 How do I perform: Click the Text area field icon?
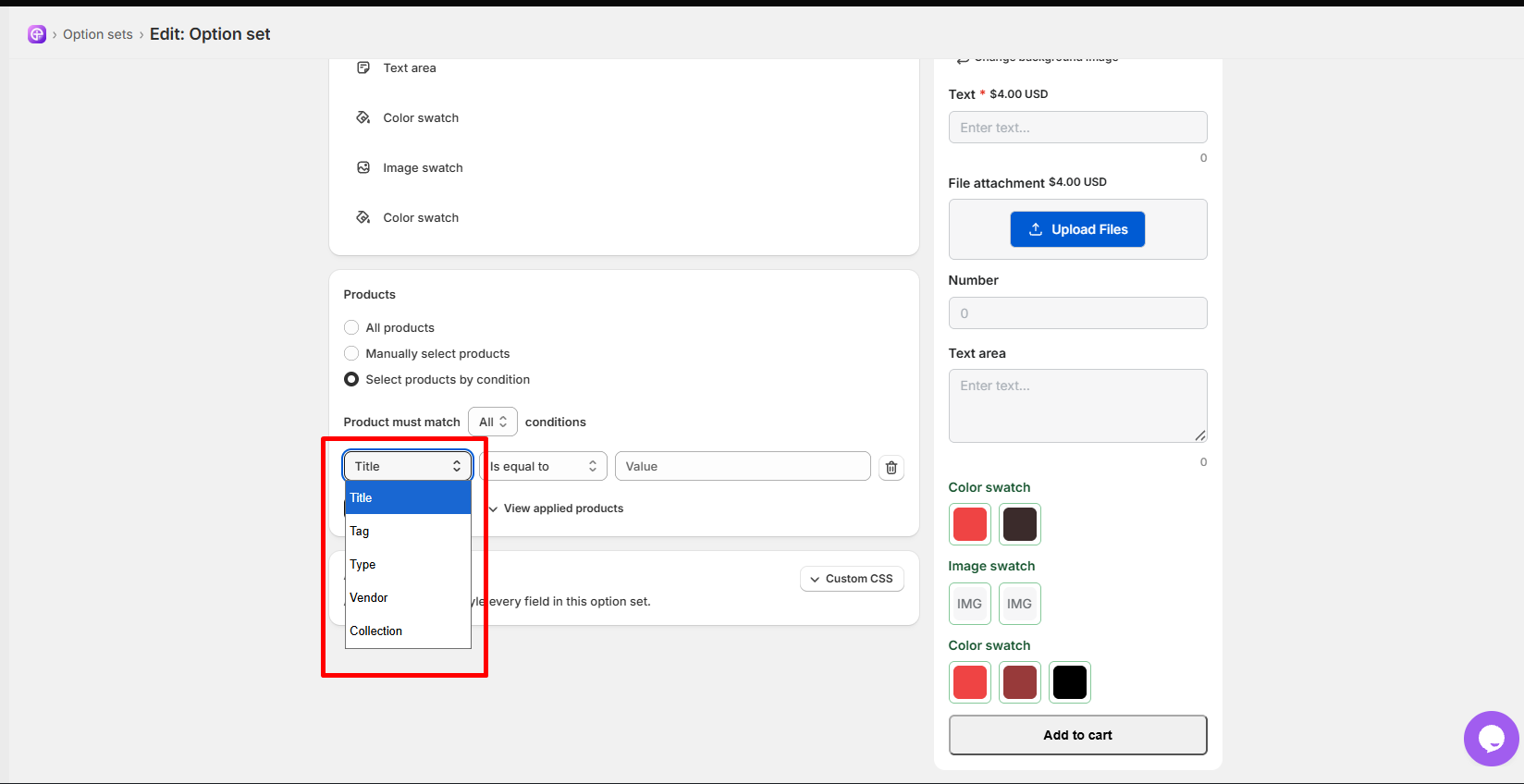(363, 67)
